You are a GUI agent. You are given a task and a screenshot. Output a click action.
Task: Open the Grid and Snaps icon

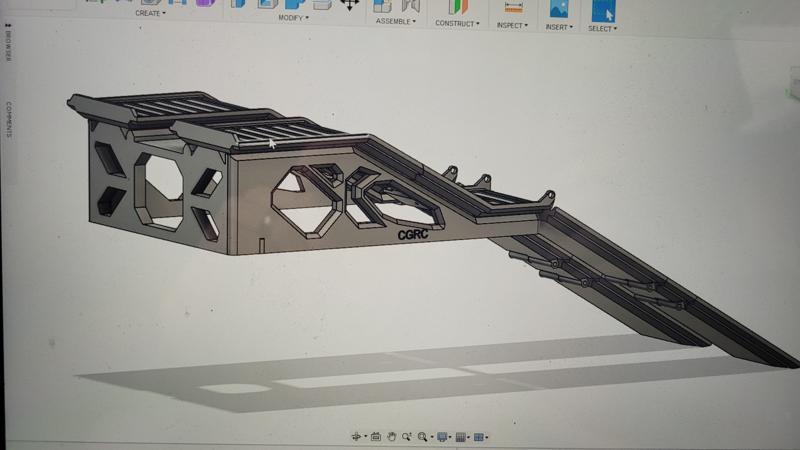pyautogui.click(x=461, y=437)
